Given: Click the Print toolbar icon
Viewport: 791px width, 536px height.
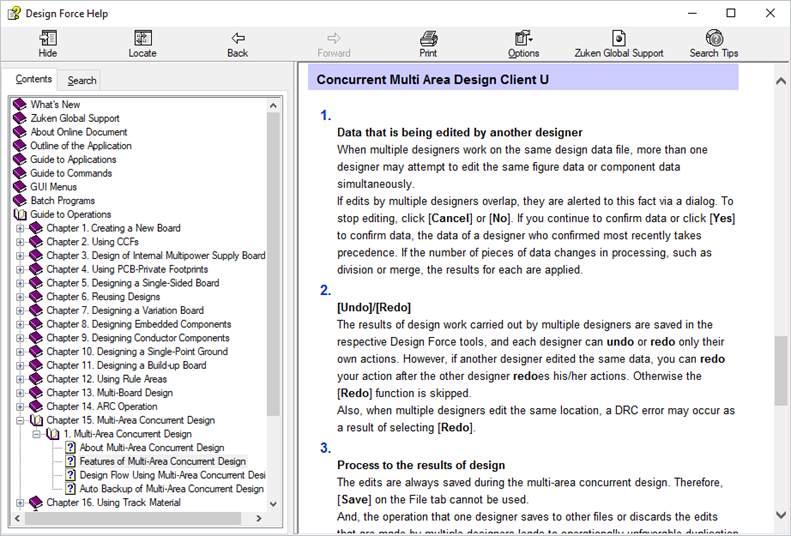Looking at the screenshot, I should pyautogui.click(x=428, y=44).
